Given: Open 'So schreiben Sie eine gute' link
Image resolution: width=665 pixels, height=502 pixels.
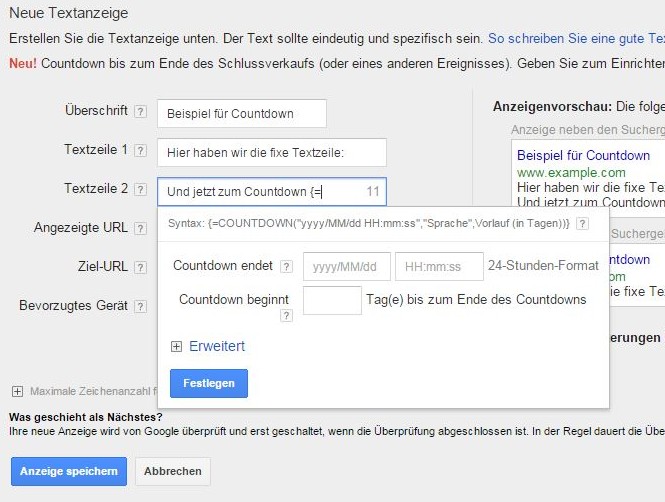Looking at the screenshot, I should [x=576, y=39].
